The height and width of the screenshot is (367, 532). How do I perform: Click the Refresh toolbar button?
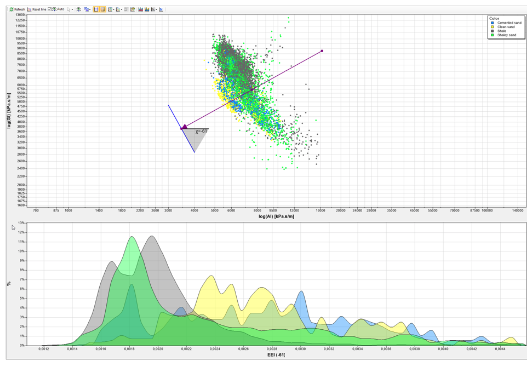point(17,9)
